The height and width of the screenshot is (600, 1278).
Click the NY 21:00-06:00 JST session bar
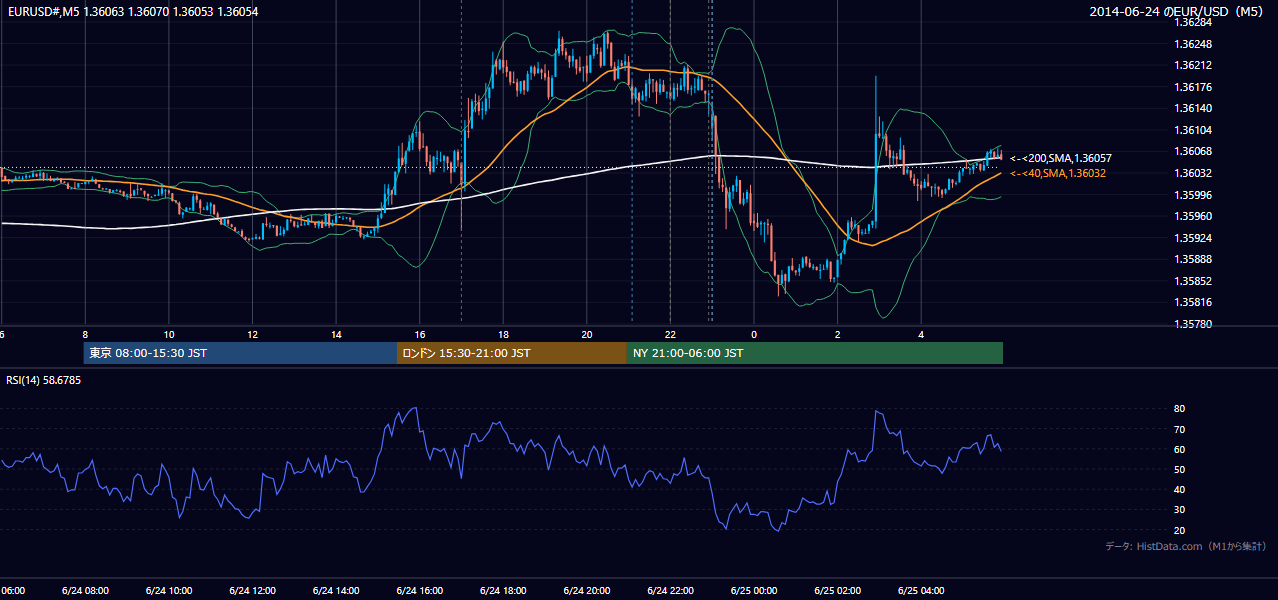click(815, 353)
